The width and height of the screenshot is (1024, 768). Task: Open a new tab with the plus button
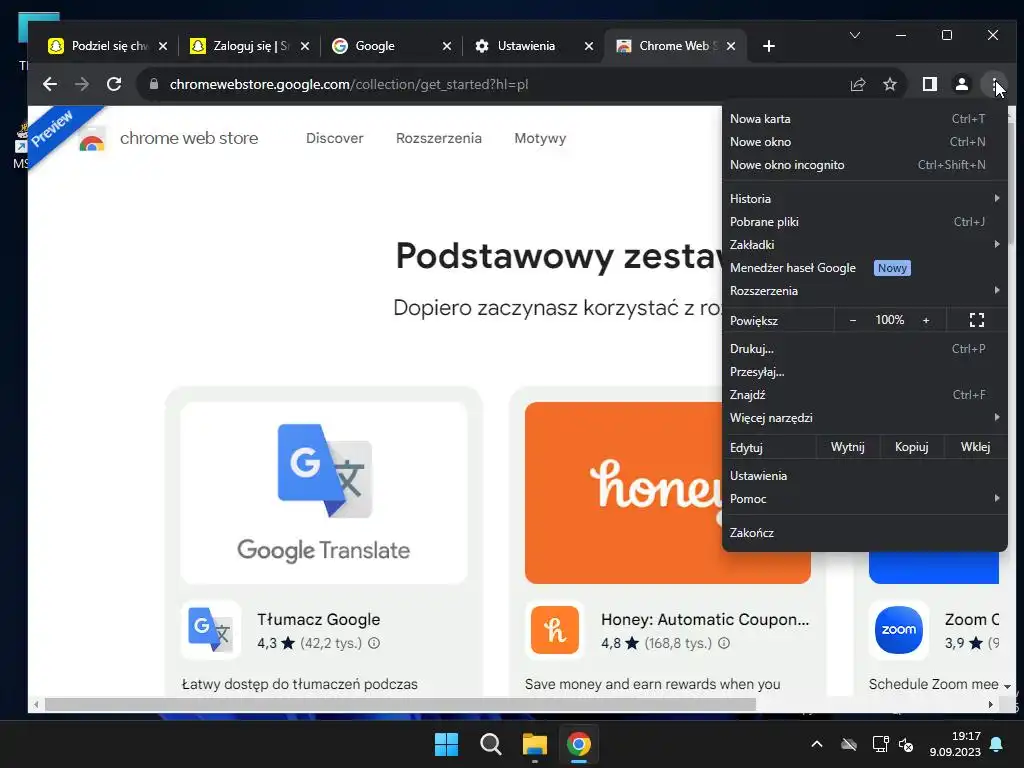coord(769,46)
